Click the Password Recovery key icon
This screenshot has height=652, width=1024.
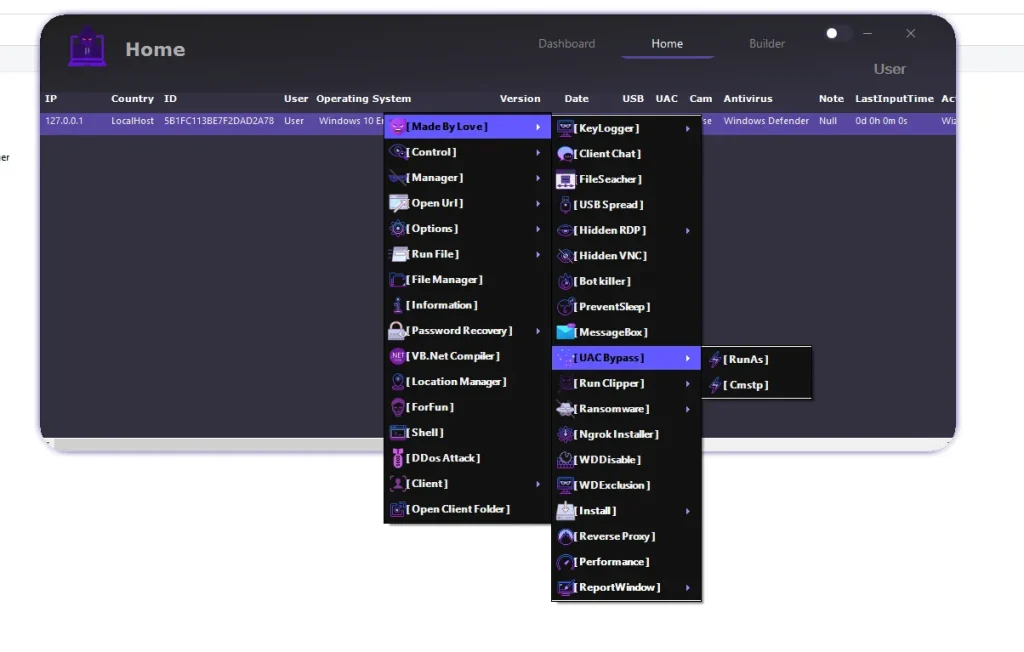point(396,330)
